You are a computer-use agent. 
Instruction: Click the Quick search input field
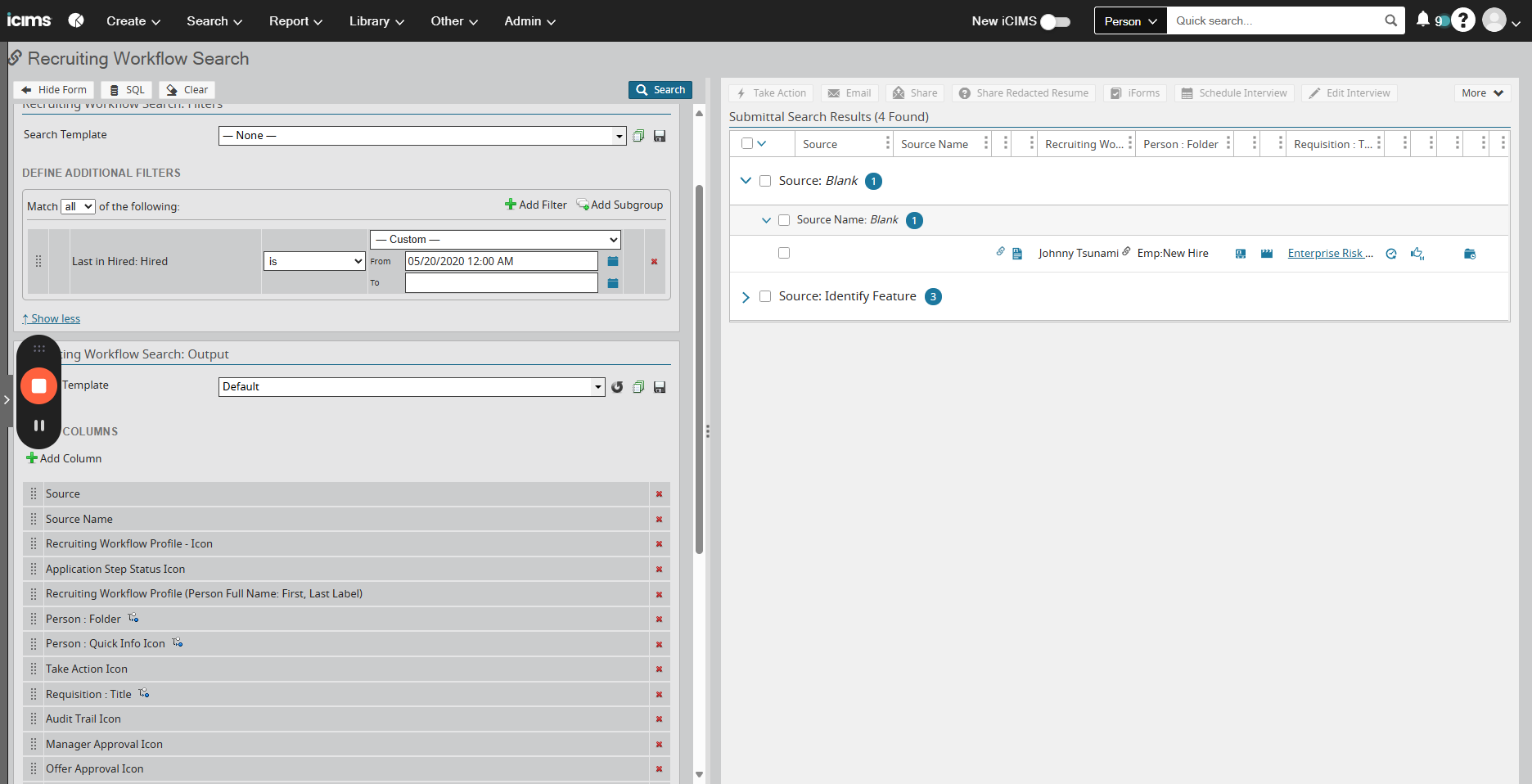point(1277,21)
